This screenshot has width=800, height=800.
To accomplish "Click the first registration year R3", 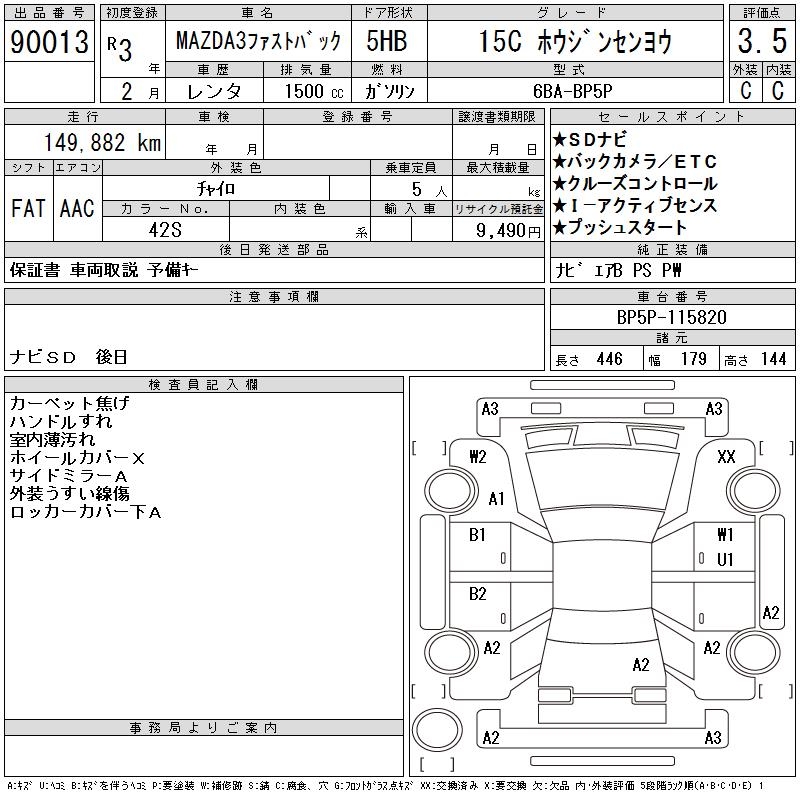I will [120, 49].
